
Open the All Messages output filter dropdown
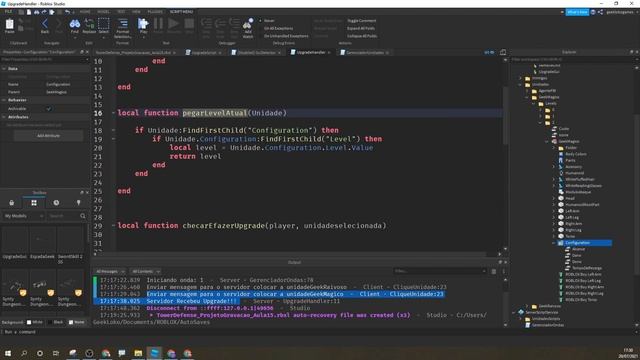point(110,271)
